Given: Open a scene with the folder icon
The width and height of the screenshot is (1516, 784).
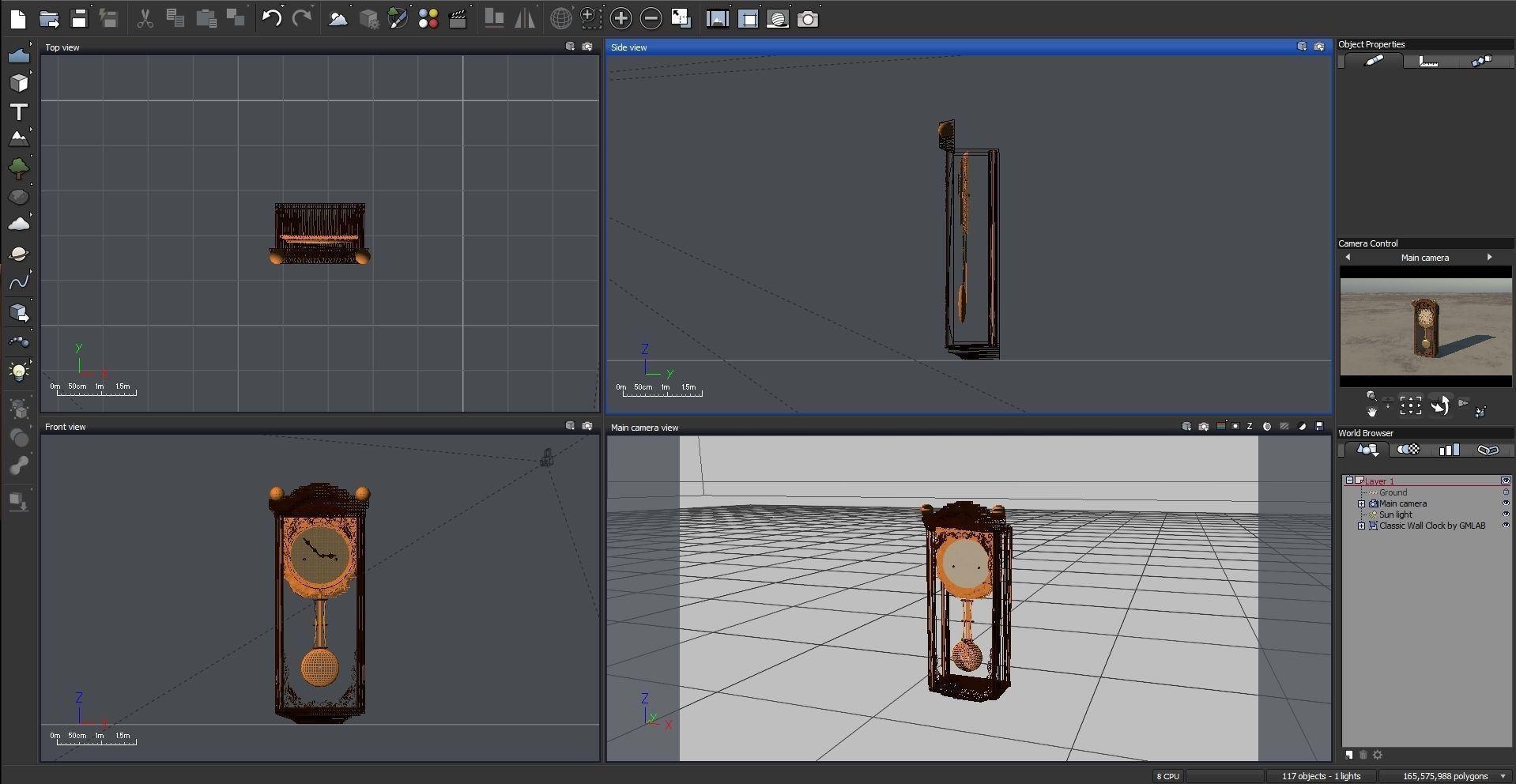Looking at the screenshot, I should pyautogui.click(x=49, y=19).
